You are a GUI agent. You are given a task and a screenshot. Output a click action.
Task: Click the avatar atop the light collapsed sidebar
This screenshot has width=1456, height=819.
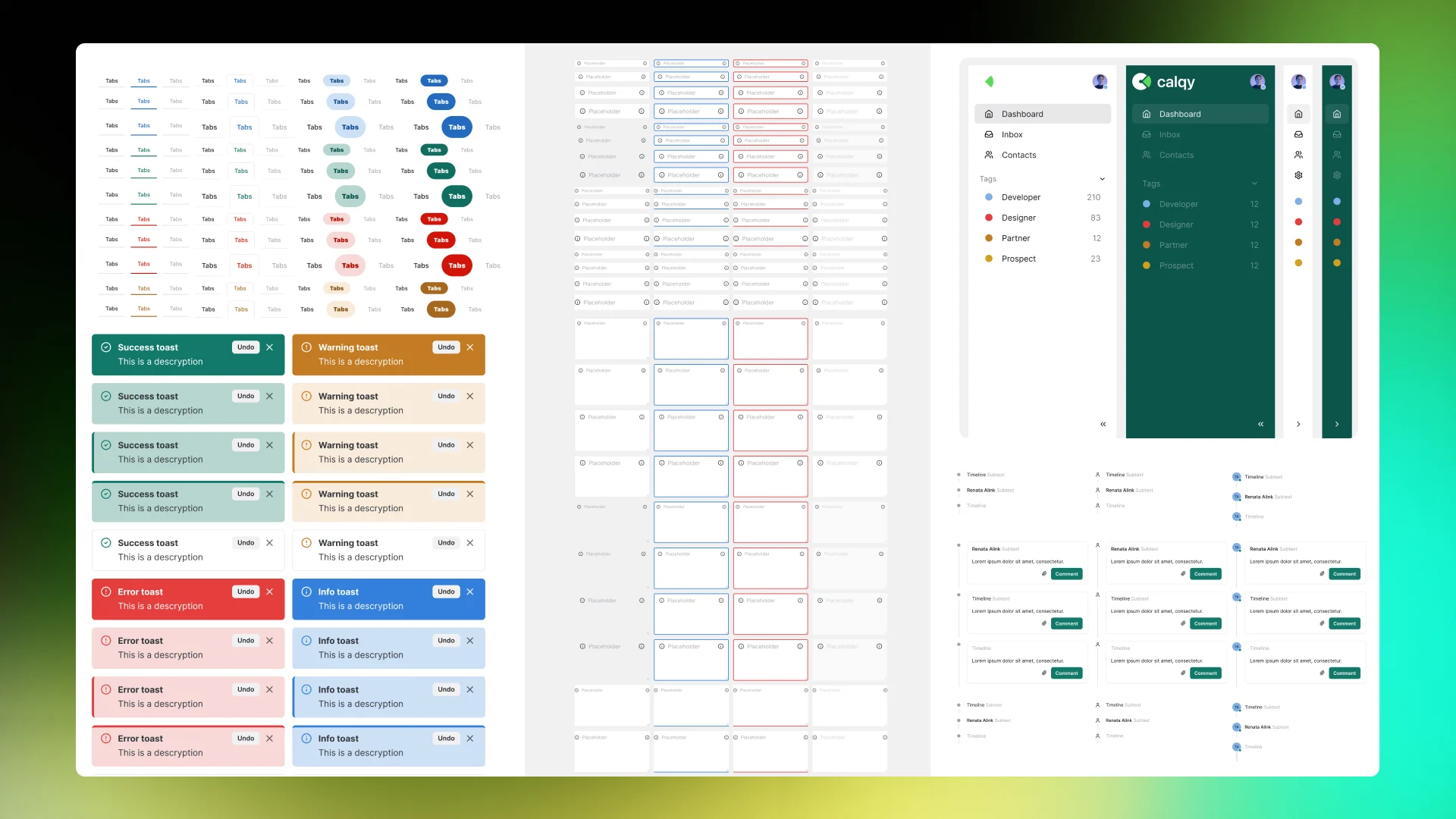point(1298,82)
